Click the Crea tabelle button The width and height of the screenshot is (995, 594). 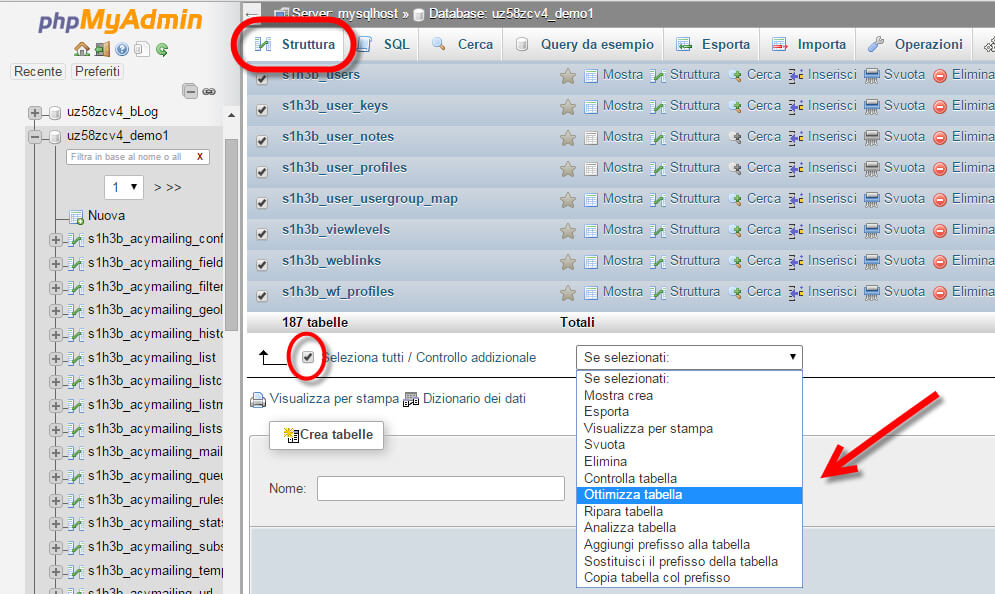point(326,435)
